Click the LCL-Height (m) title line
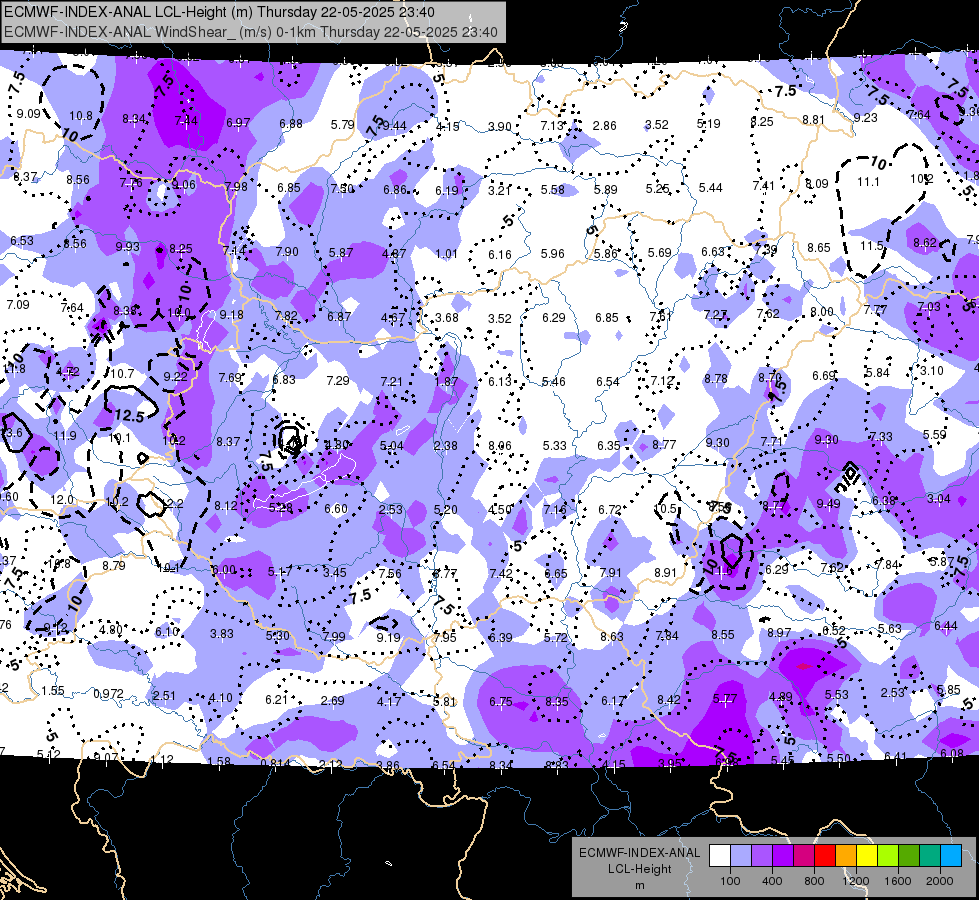Image resolution: width=979 pixels, height=900 pixels. click(x=219, y=12)
